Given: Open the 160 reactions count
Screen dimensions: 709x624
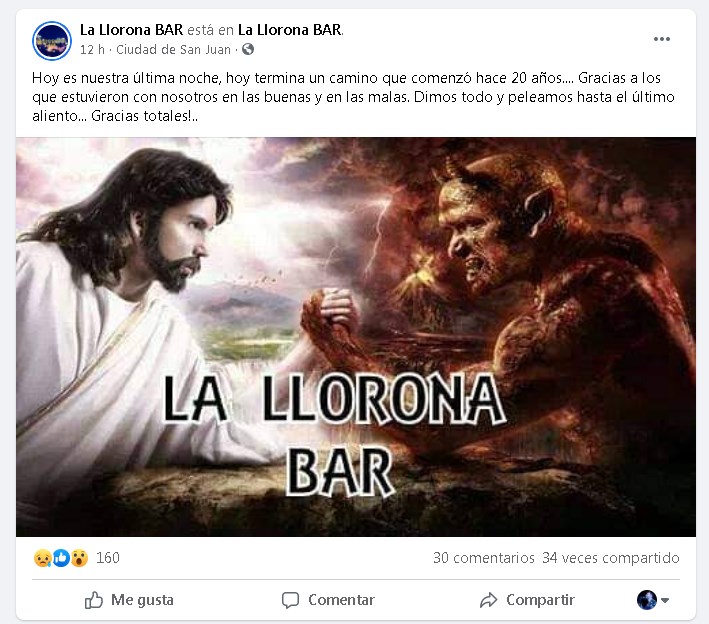Looking at the screenshot, I should [x=108, y=558].
